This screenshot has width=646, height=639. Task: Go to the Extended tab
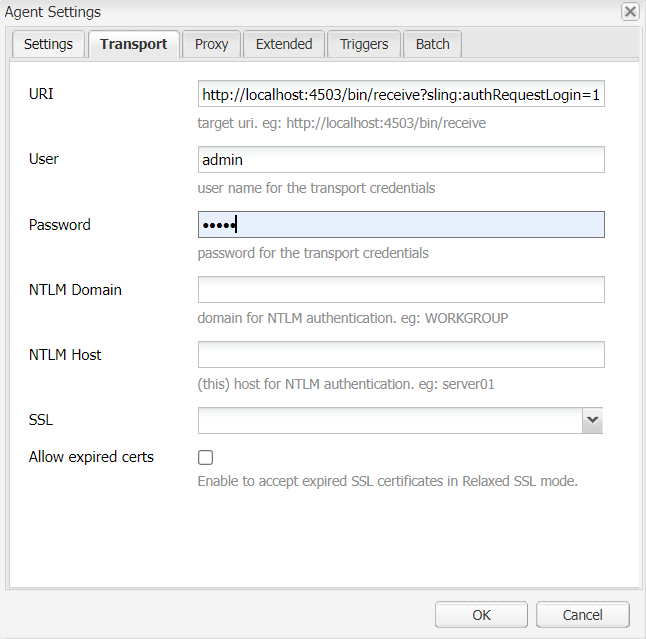coord(284,44)
